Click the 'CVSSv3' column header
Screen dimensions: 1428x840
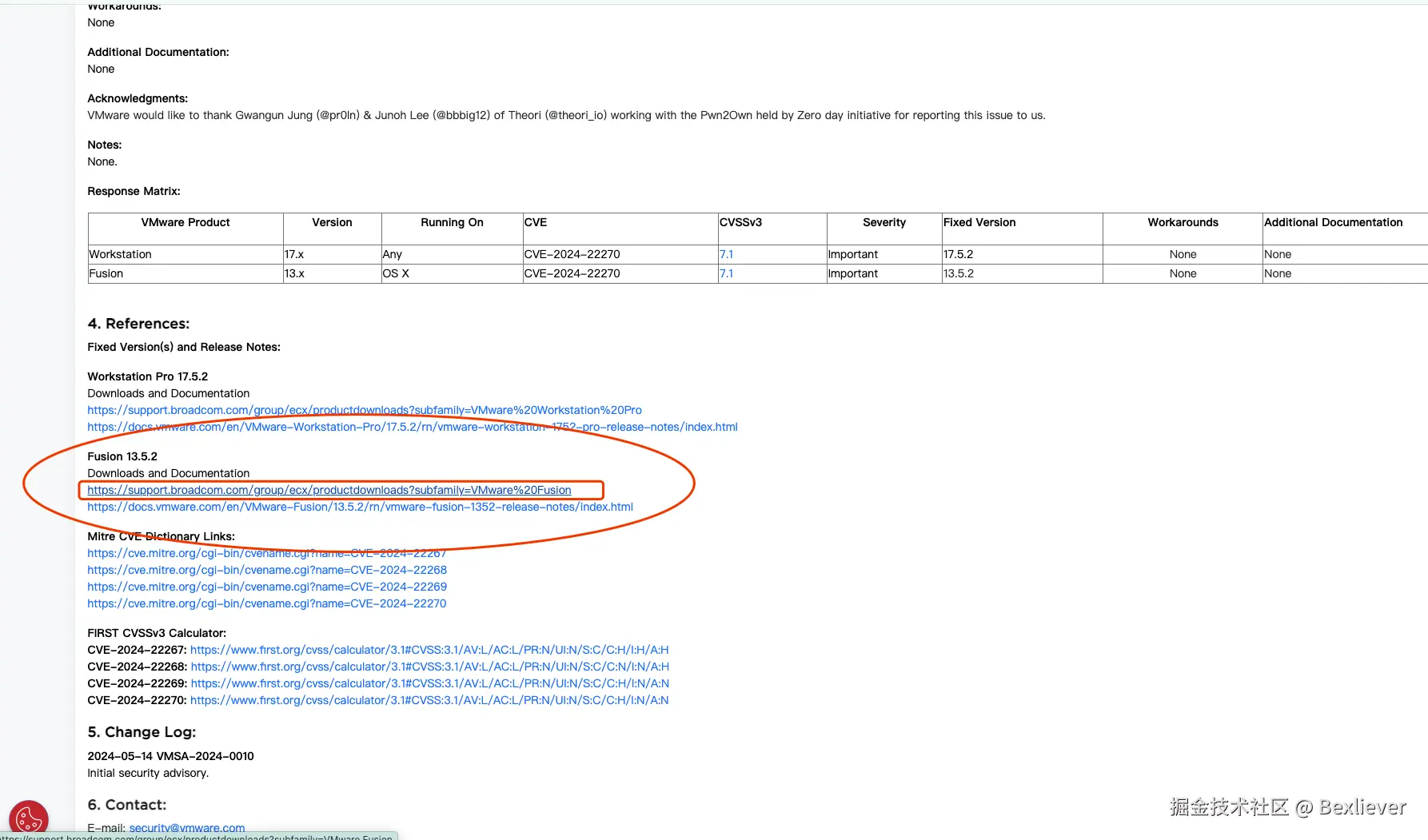pyautogui.click(x=740, y=222)
